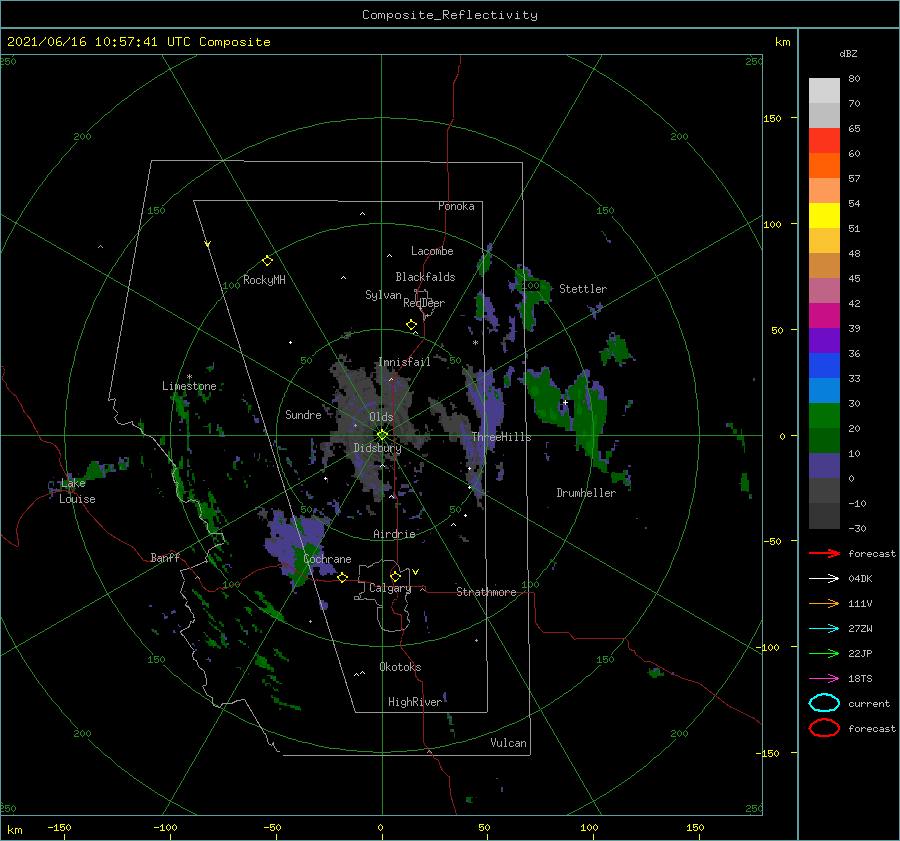Click the Strathmore town label
Image resolution: width=900 pixels, height=841 pixels.
click(486, 592)
